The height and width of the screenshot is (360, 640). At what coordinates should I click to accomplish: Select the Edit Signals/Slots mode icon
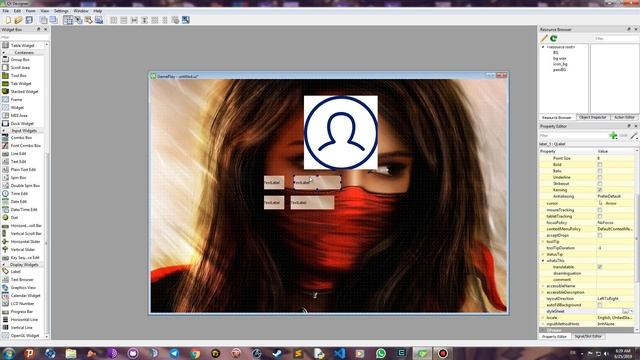[x=78, y=20]
